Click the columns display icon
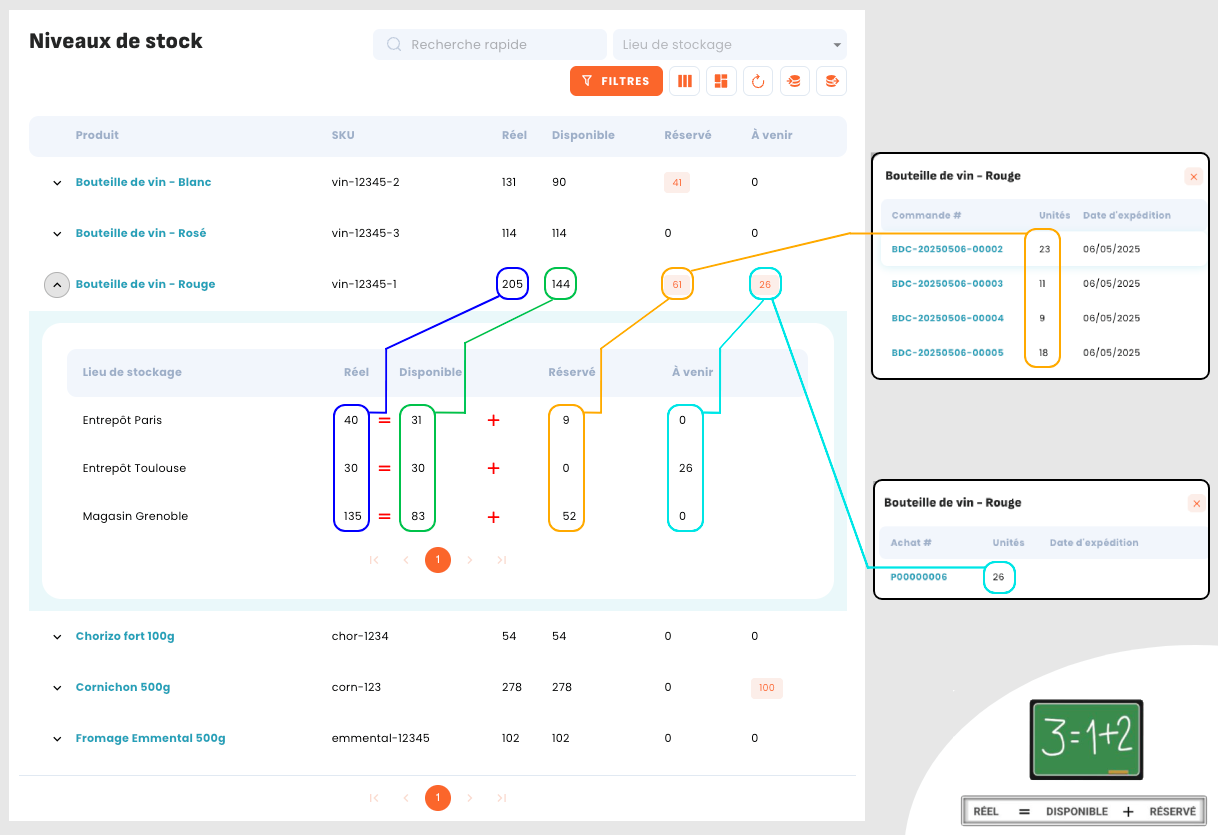 tap(686, 81)
